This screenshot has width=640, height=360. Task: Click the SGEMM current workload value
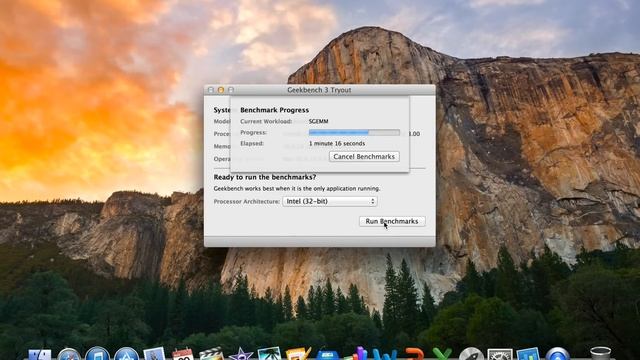point(318,121)
